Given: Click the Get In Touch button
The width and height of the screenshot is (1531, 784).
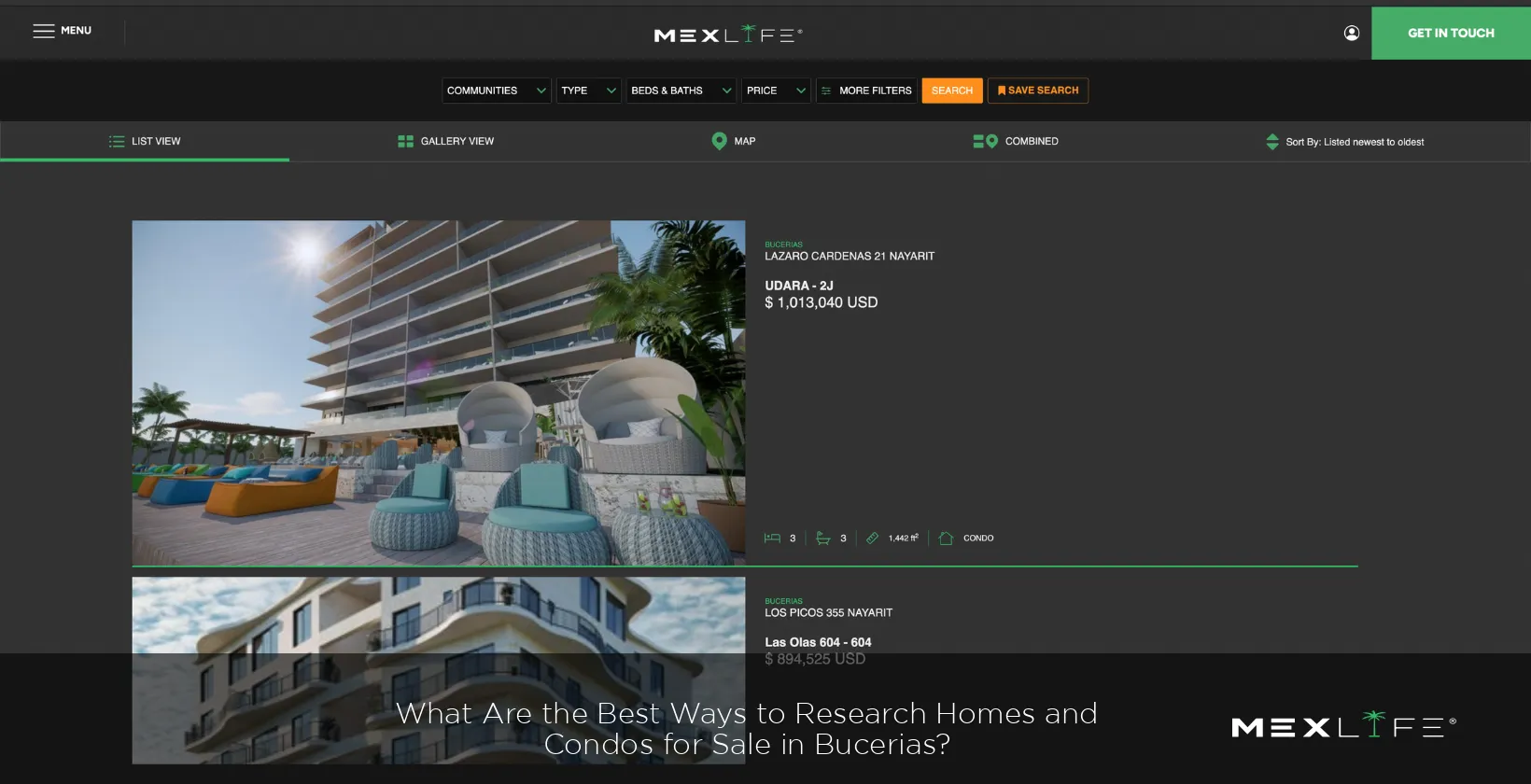Looking at the screenshot, I should 1451,34.
